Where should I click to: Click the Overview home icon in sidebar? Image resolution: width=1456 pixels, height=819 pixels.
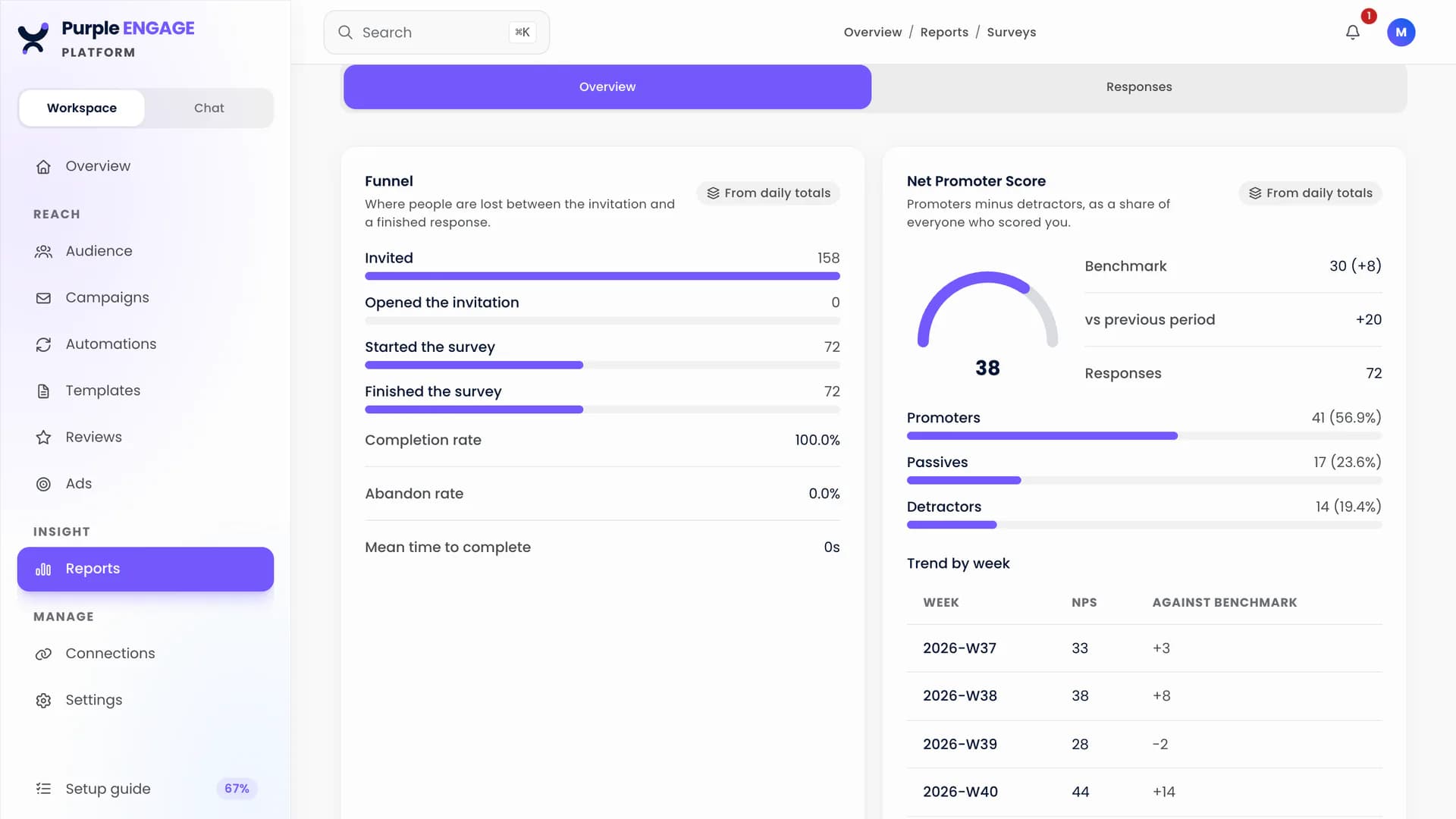tap(43, 167)
